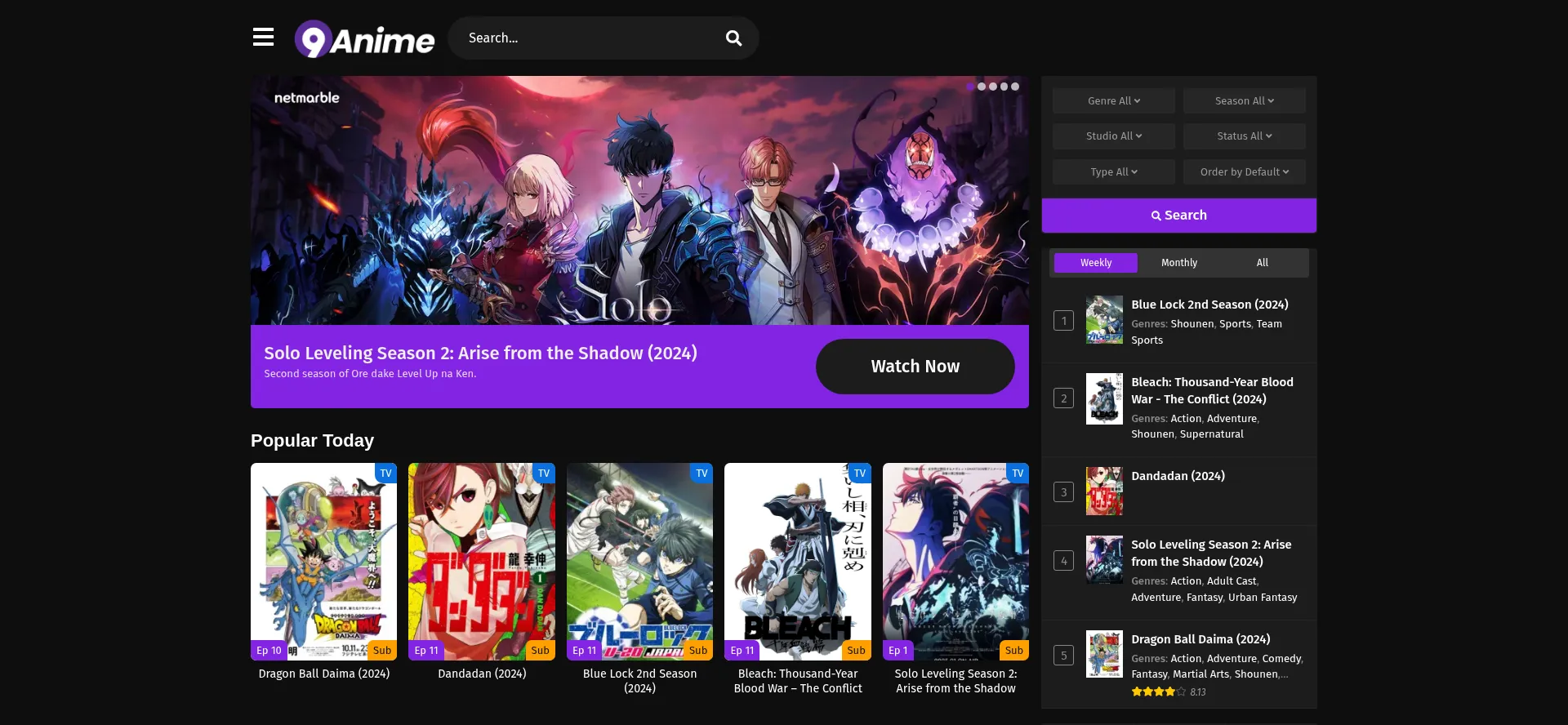Click TV badge on Bleach card
This screenshot has height=725, width=1568.
tap(860, 474)
